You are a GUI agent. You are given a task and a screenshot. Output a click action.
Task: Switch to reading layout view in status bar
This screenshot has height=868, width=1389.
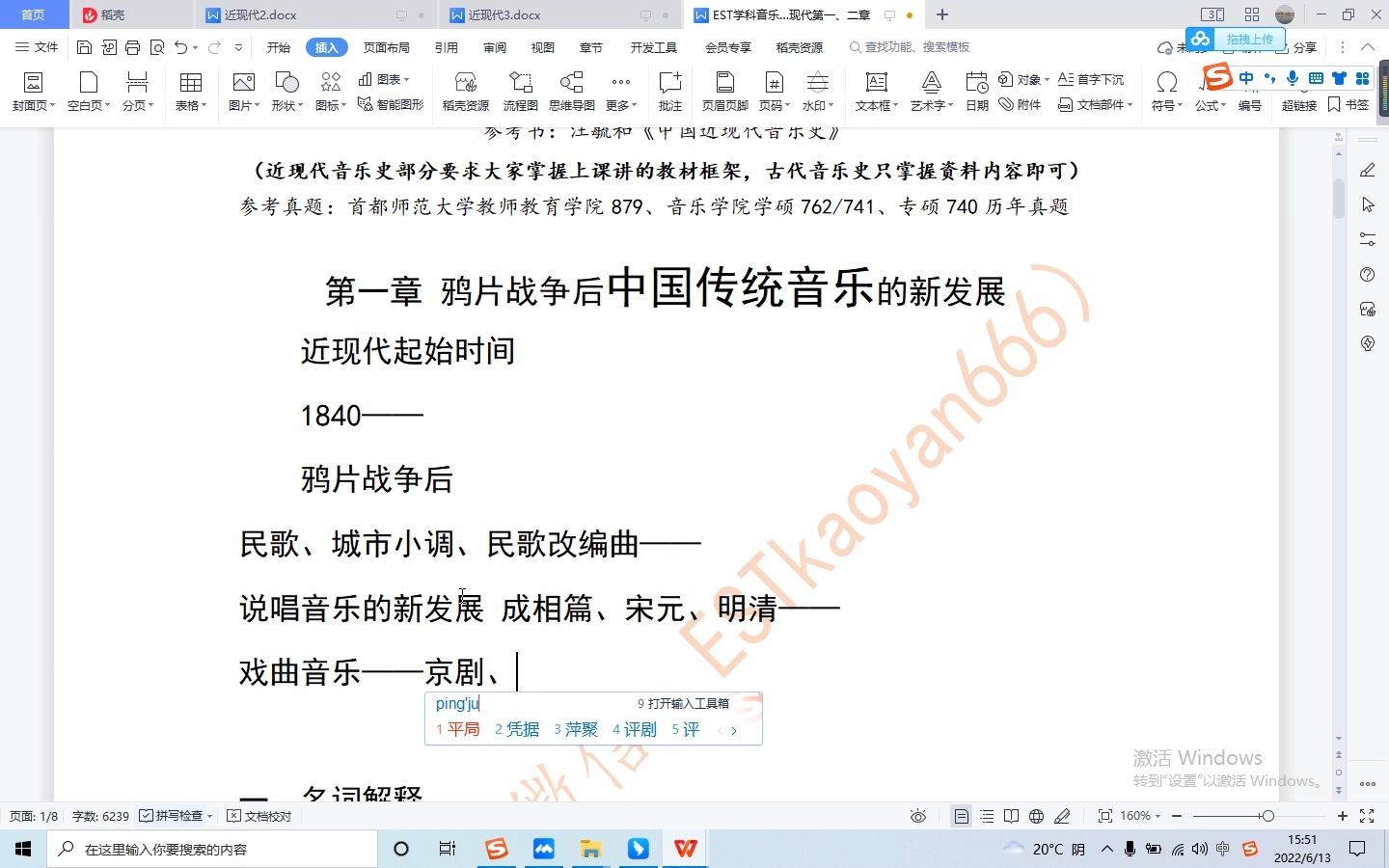[x=1011, y=816]
